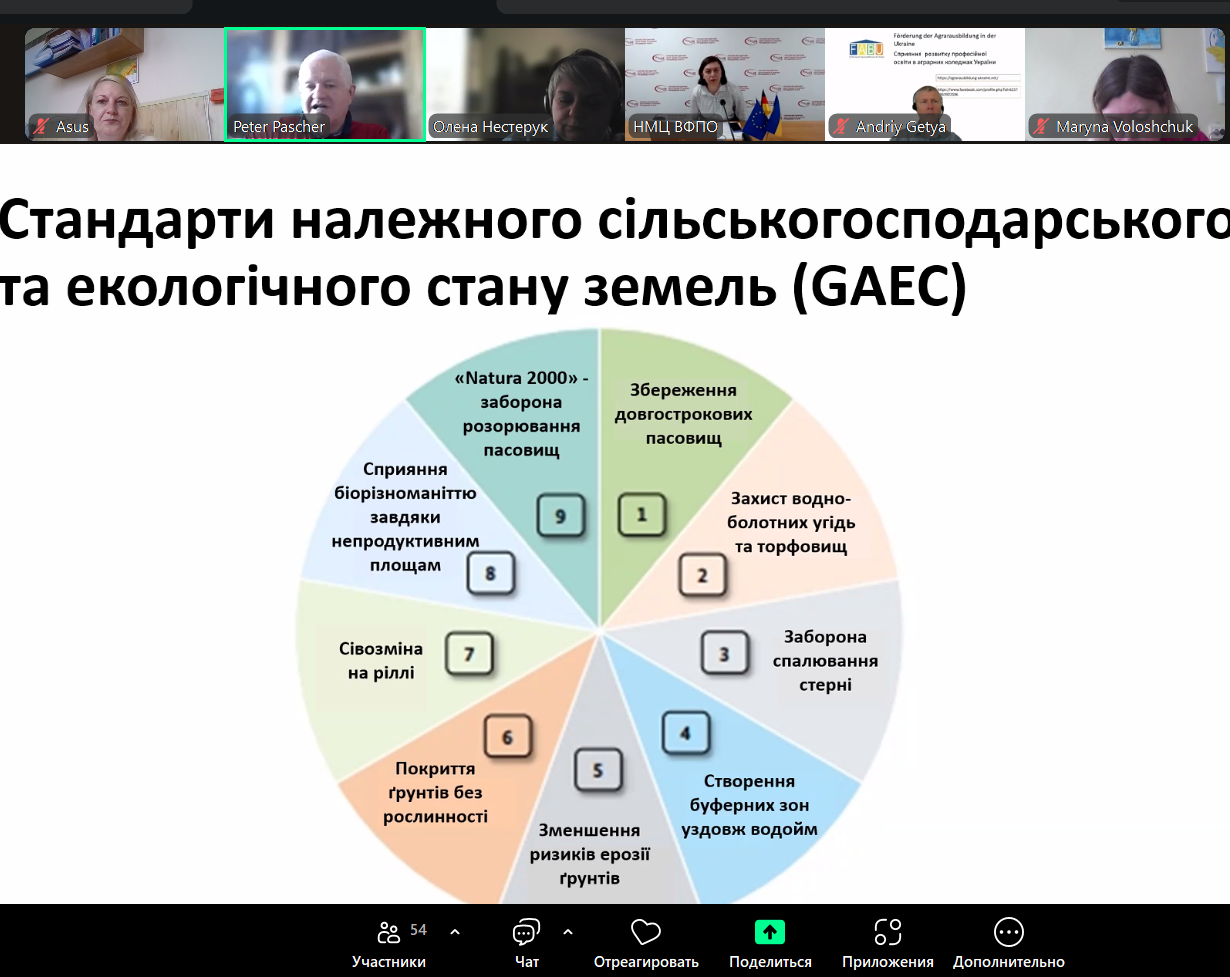Click the "Заборона спалювання стерні" label
The width and height of the screenshot is (1230, 977).
click(825, 661)
